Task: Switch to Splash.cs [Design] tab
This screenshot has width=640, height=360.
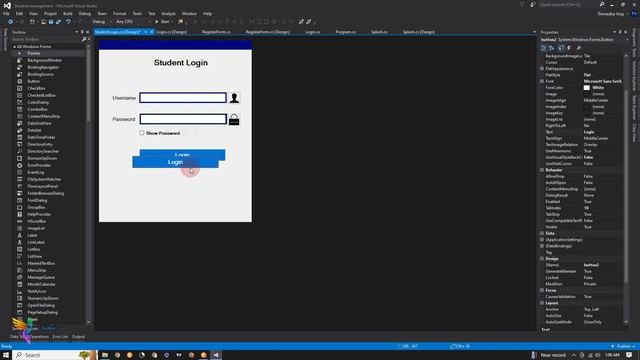Action: click(x=418, y=32)
